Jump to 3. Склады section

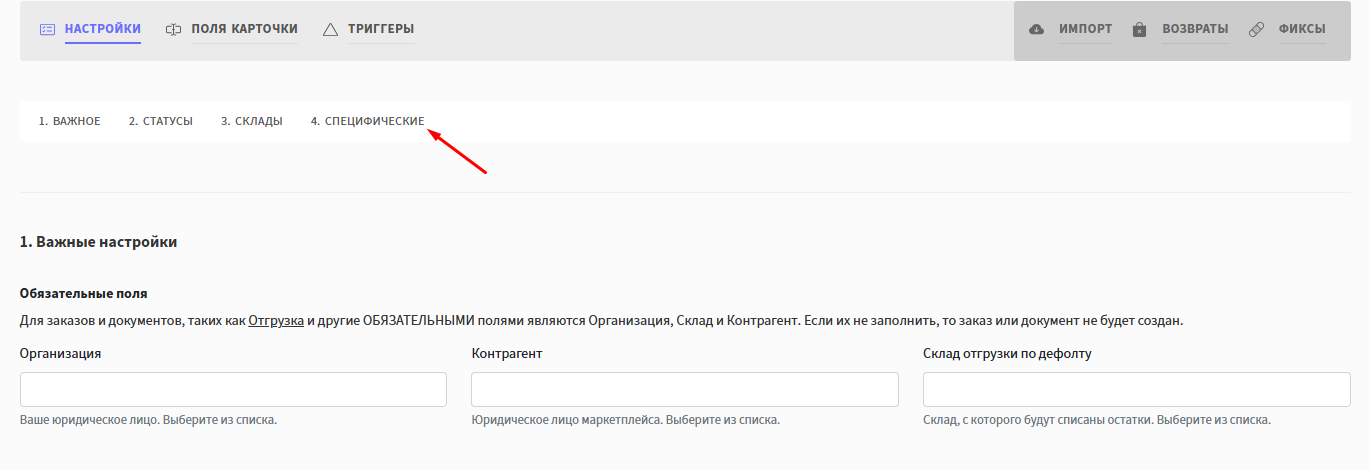coord(252,121)
